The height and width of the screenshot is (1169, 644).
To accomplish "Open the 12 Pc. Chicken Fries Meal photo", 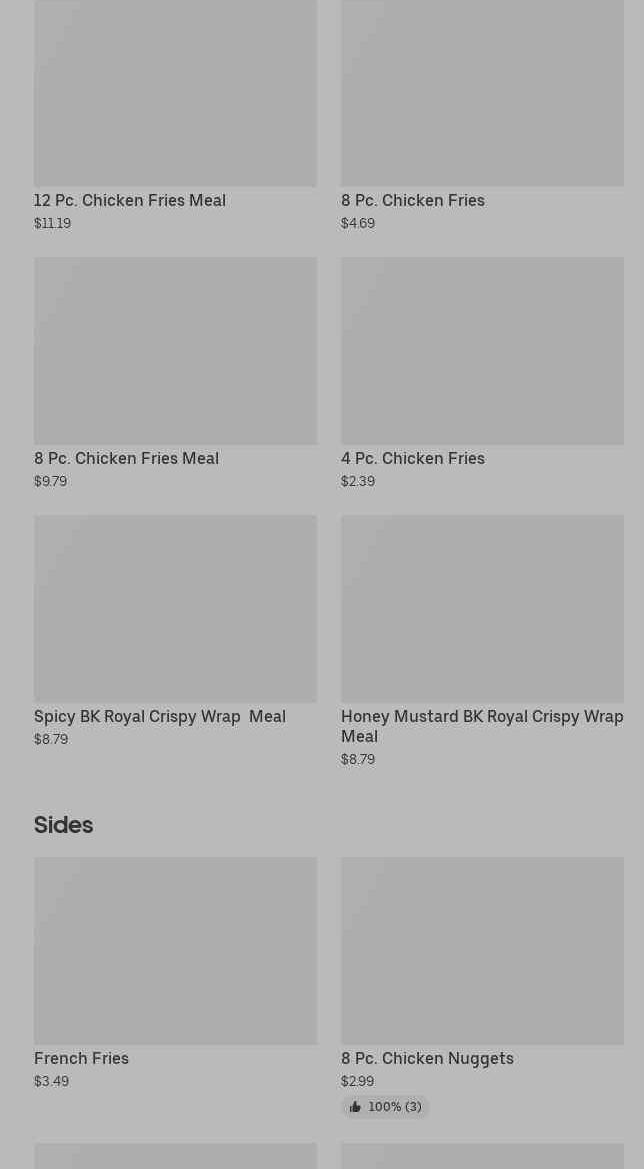I will 175,93.
